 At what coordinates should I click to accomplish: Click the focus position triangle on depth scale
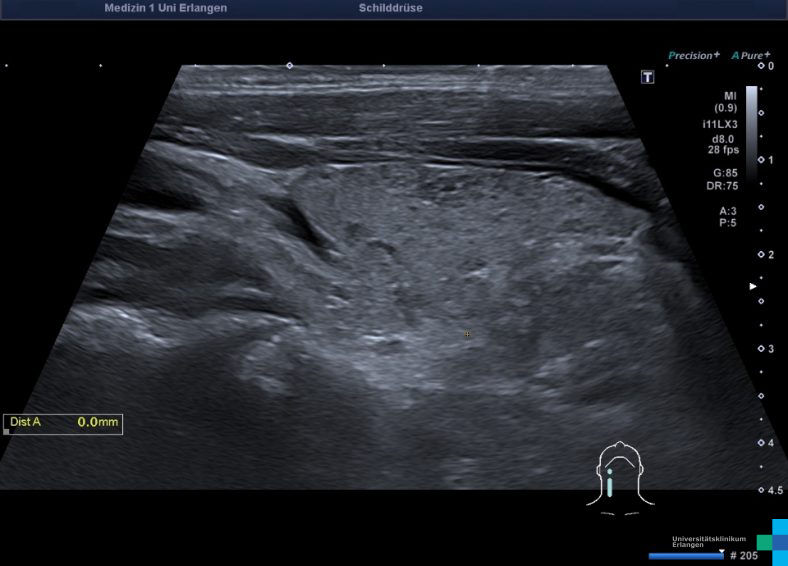[x=754, y=286]
